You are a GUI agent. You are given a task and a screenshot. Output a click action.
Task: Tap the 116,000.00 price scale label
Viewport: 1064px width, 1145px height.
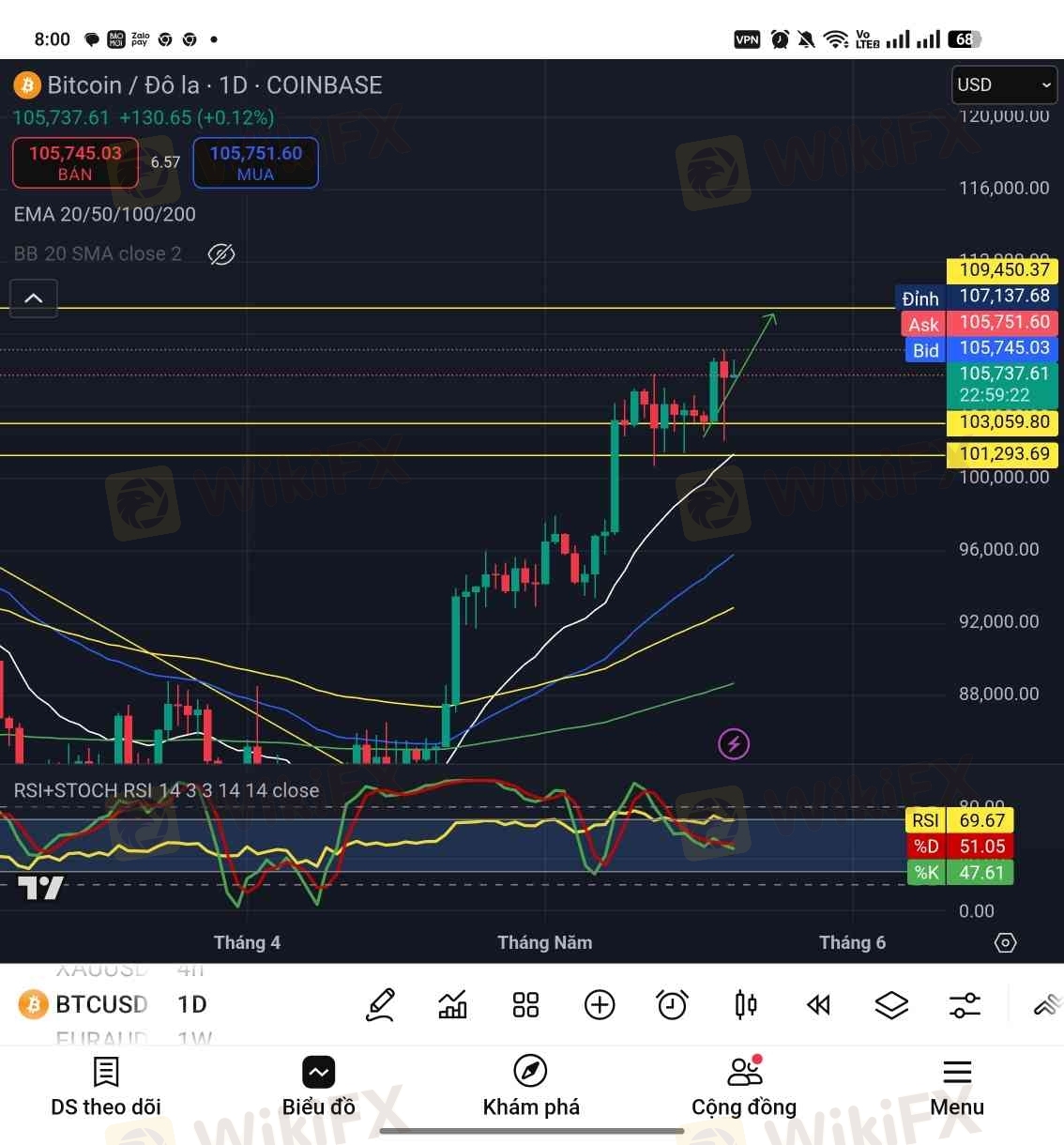[x=1004, y=188]
